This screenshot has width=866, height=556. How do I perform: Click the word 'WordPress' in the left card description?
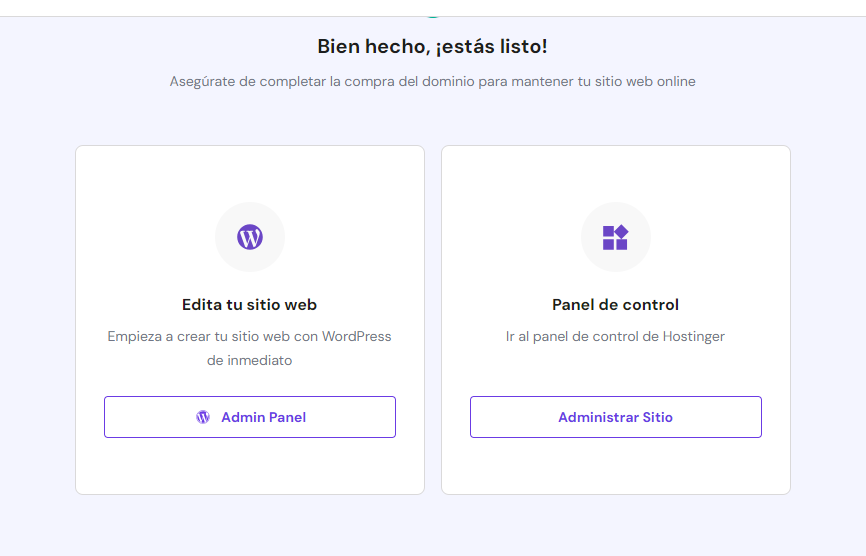[356, 336]
